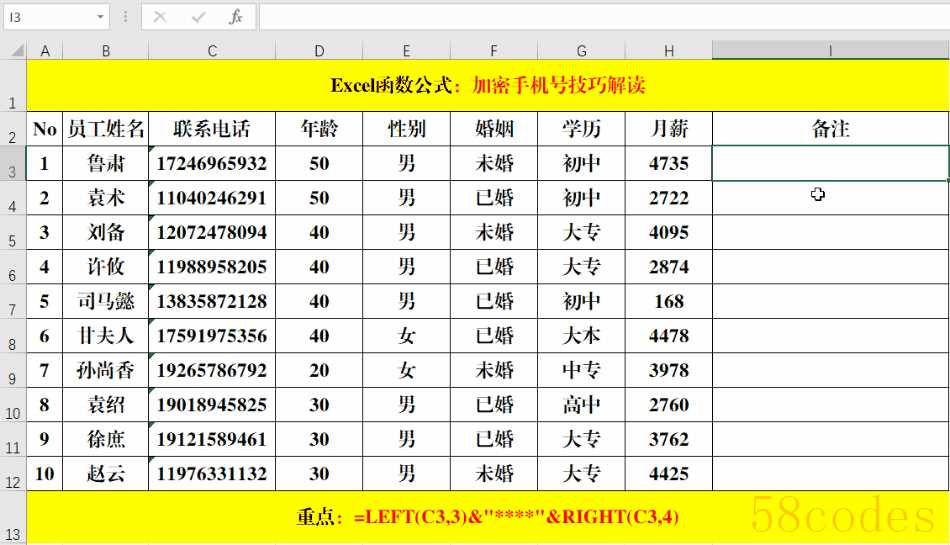Select column A header

[45, 51]
